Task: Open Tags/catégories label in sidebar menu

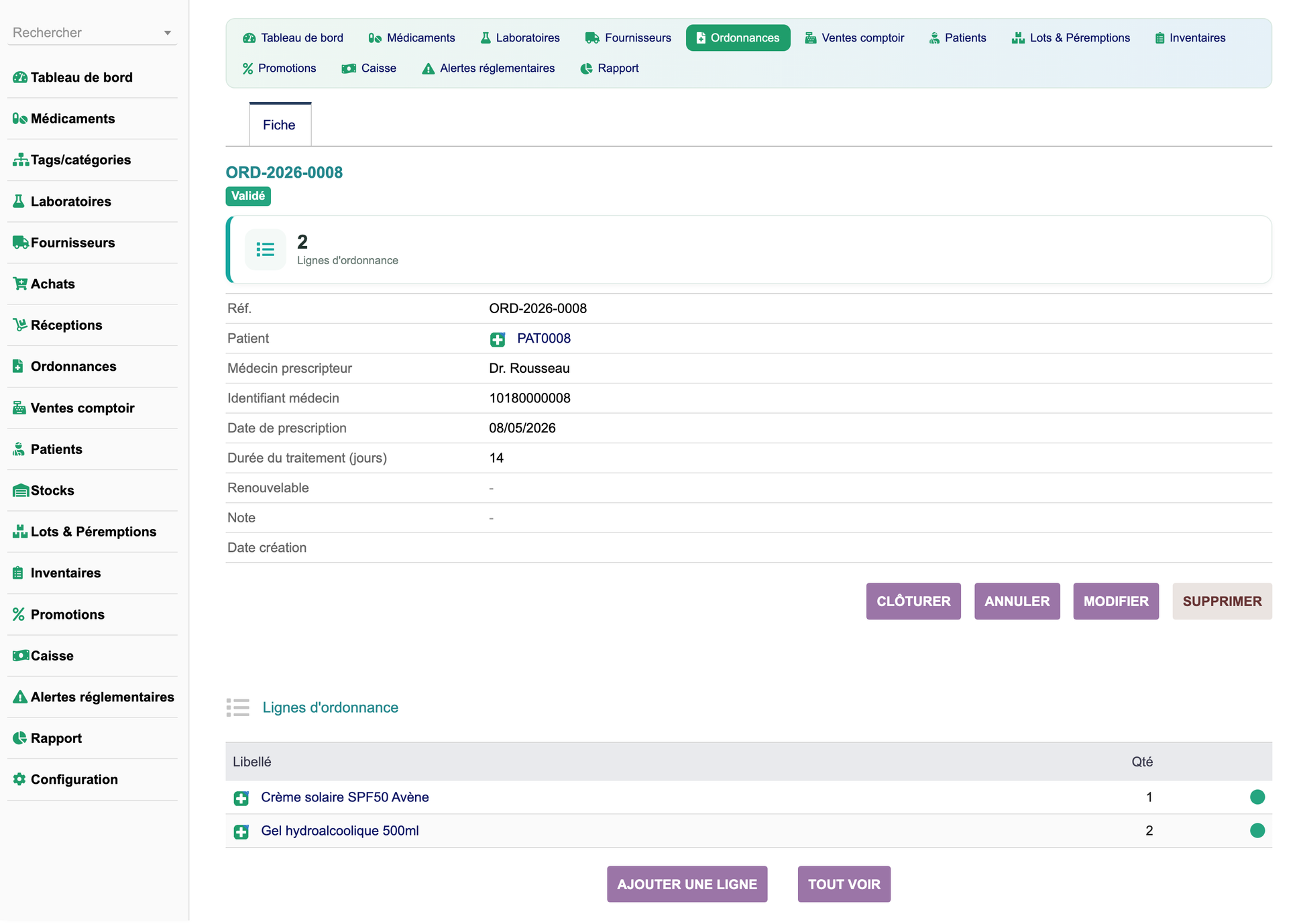Action: tap(81, 160)
